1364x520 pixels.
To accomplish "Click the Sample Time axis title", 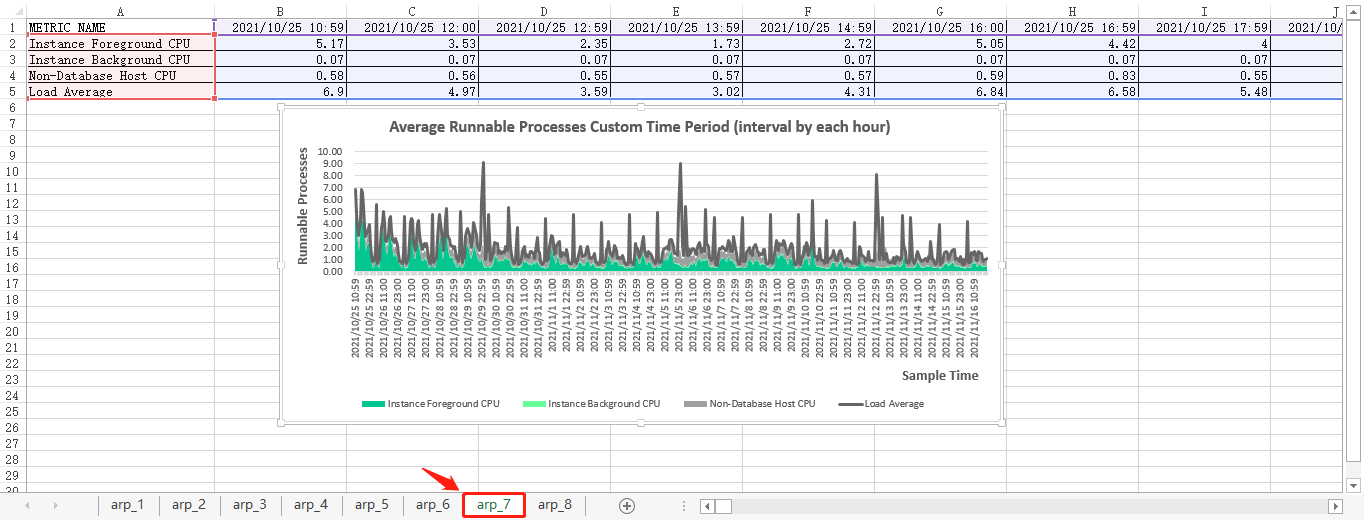I will tap(940, 376).
